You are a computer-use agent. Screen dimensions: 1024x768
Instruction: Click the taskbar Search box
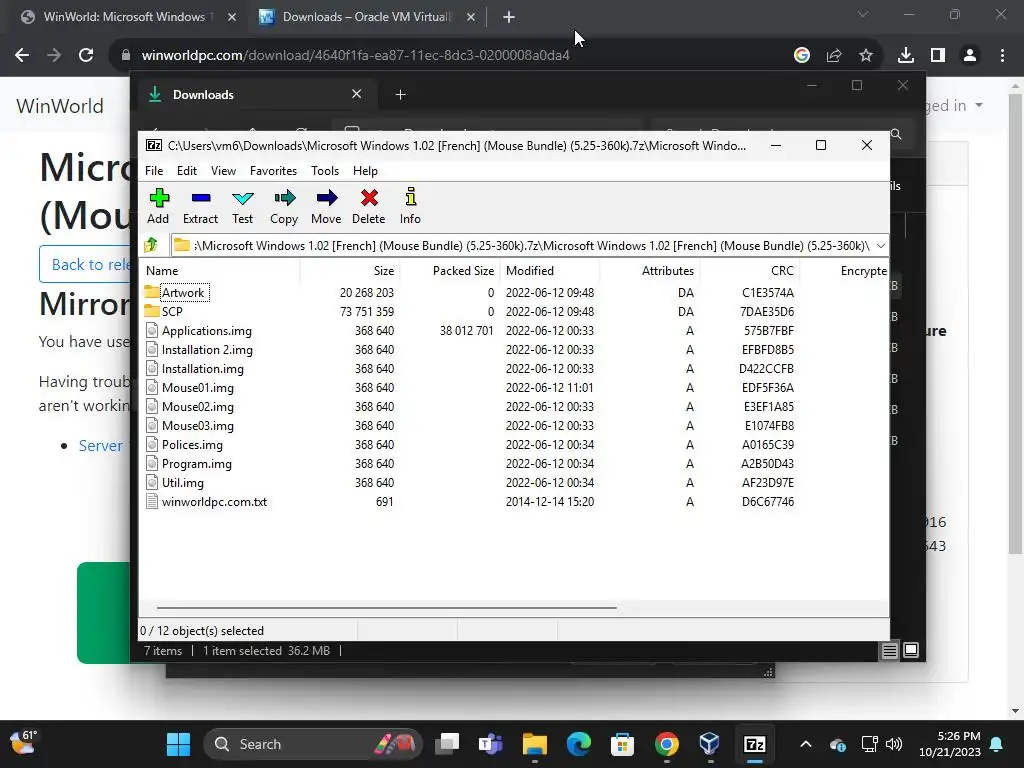pos(313,744)
